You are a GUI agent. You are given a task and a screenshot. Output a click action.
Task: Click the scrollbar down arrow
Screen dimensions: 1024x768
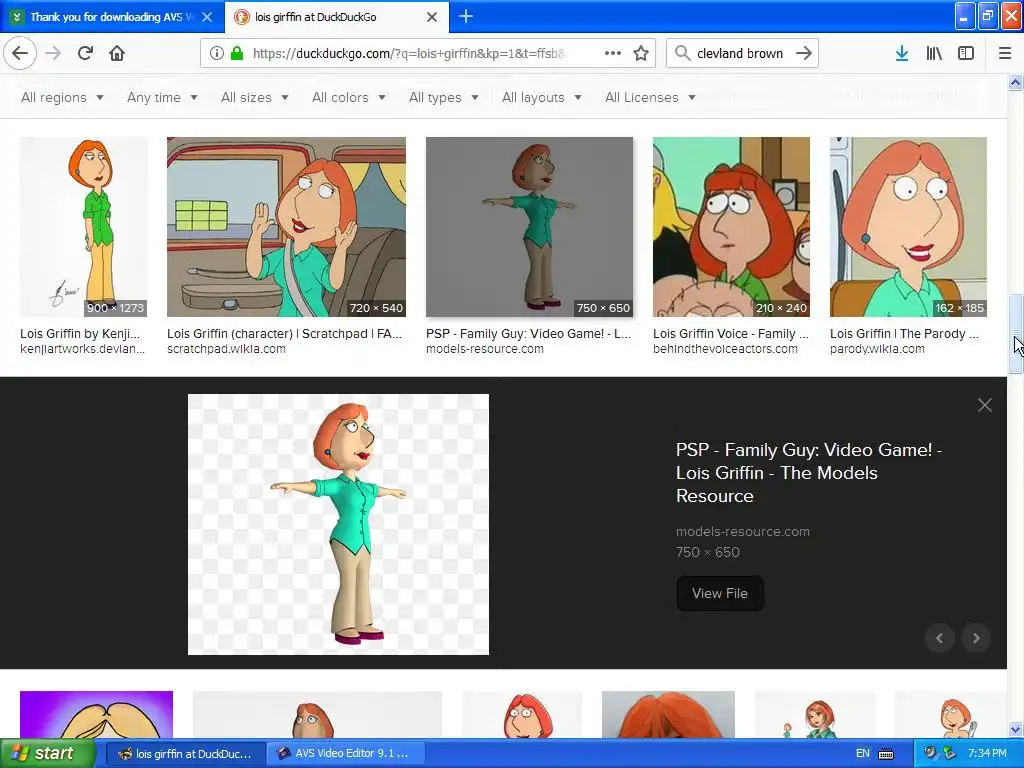coord(1015,729)
